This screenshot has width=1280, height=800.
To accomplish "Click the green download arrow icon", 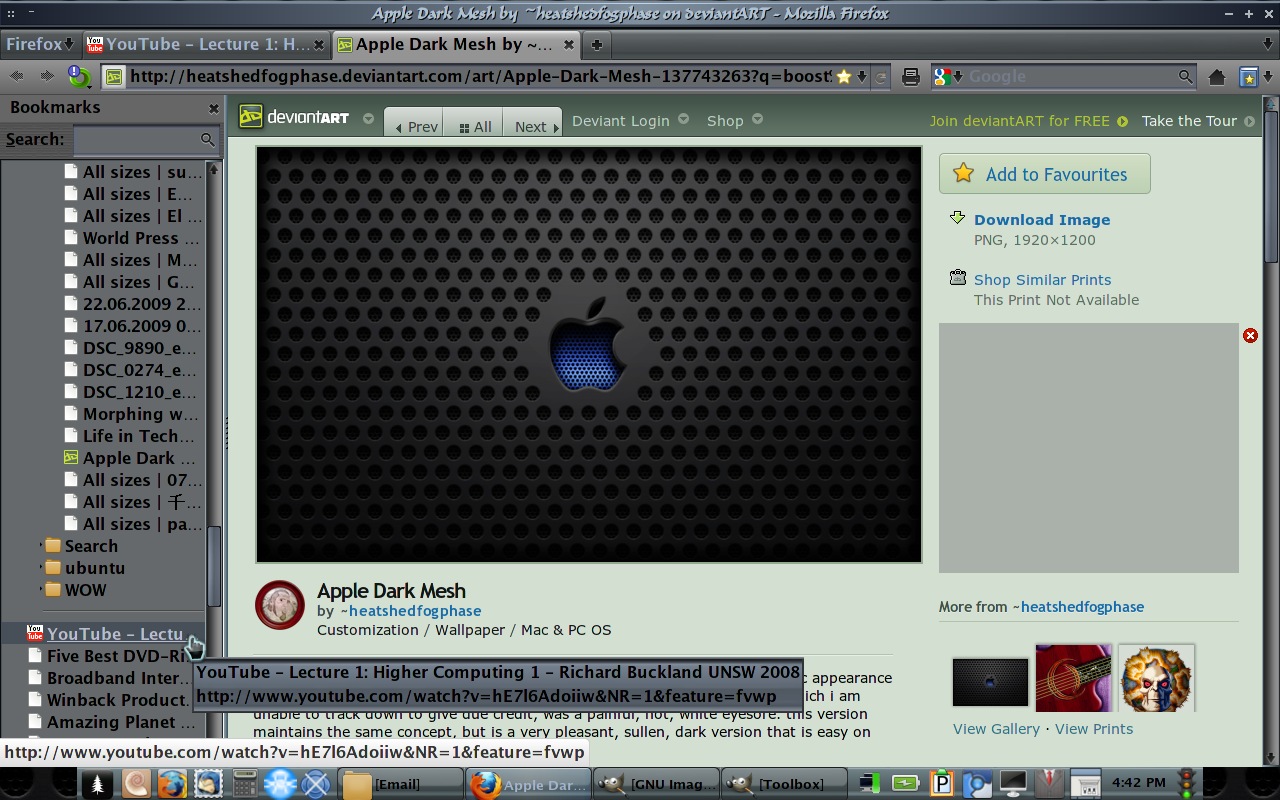I will 957,218.
